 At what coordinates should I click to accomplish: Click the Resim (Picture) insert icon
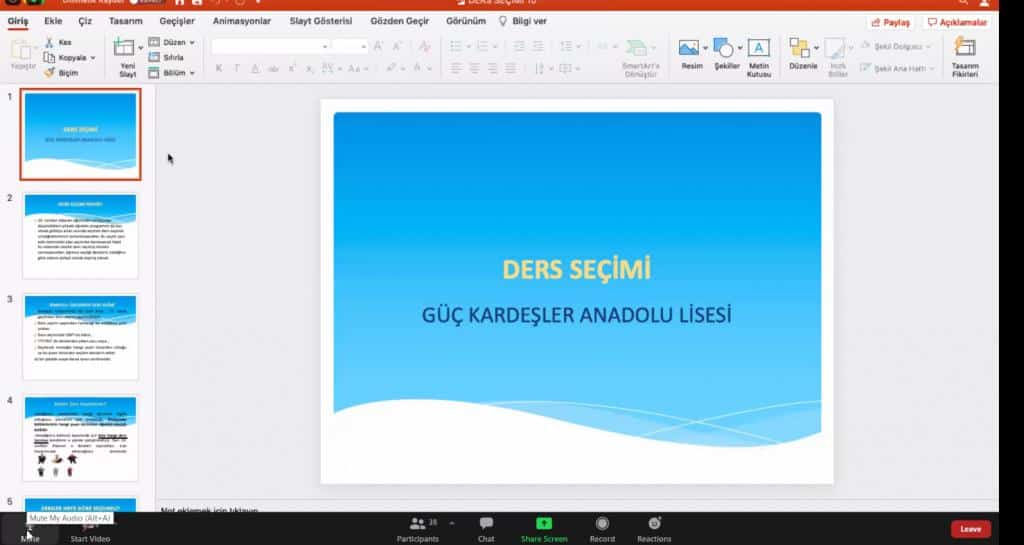point(688,48)
